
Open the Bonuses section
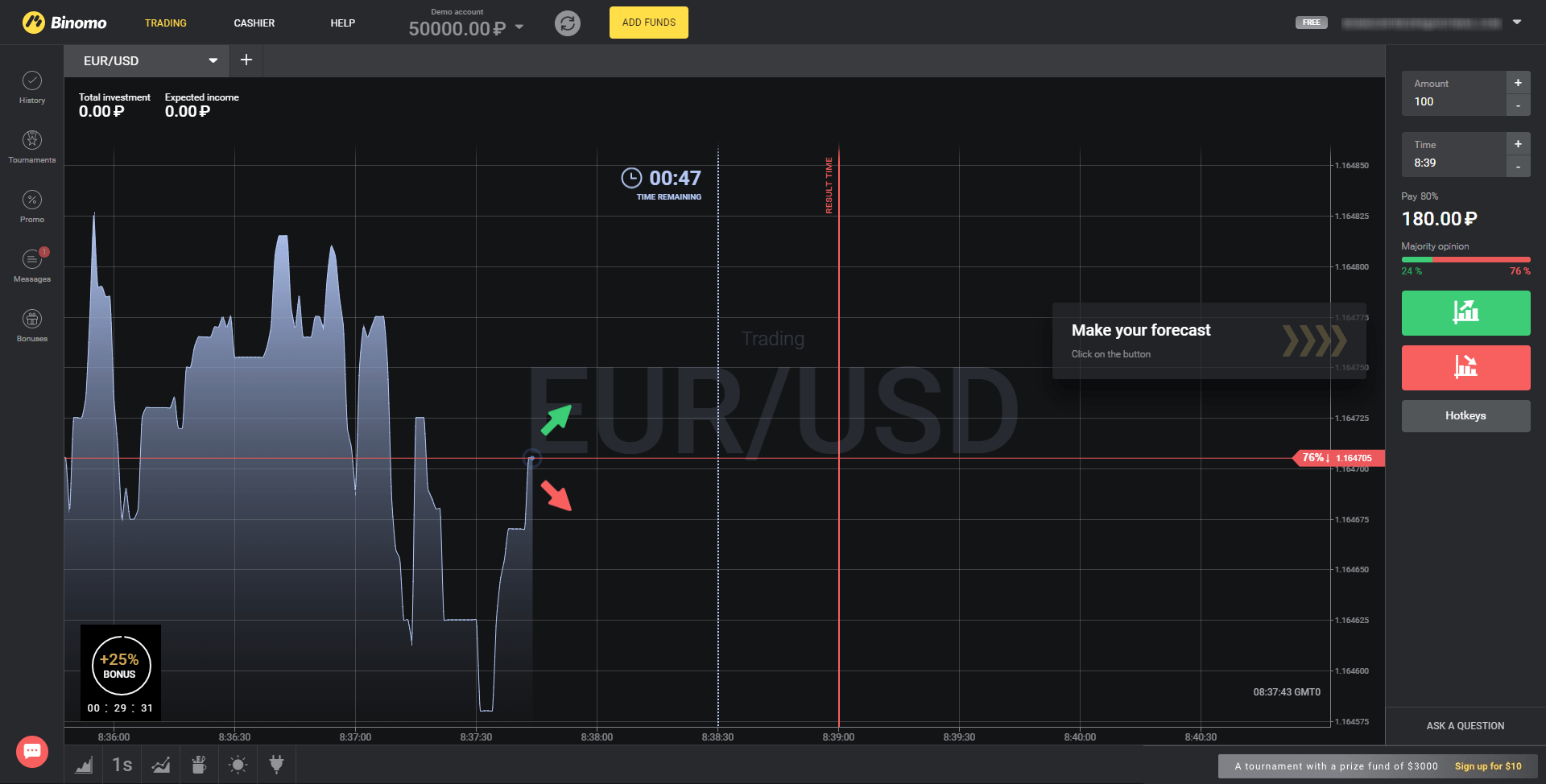[32, 325]
